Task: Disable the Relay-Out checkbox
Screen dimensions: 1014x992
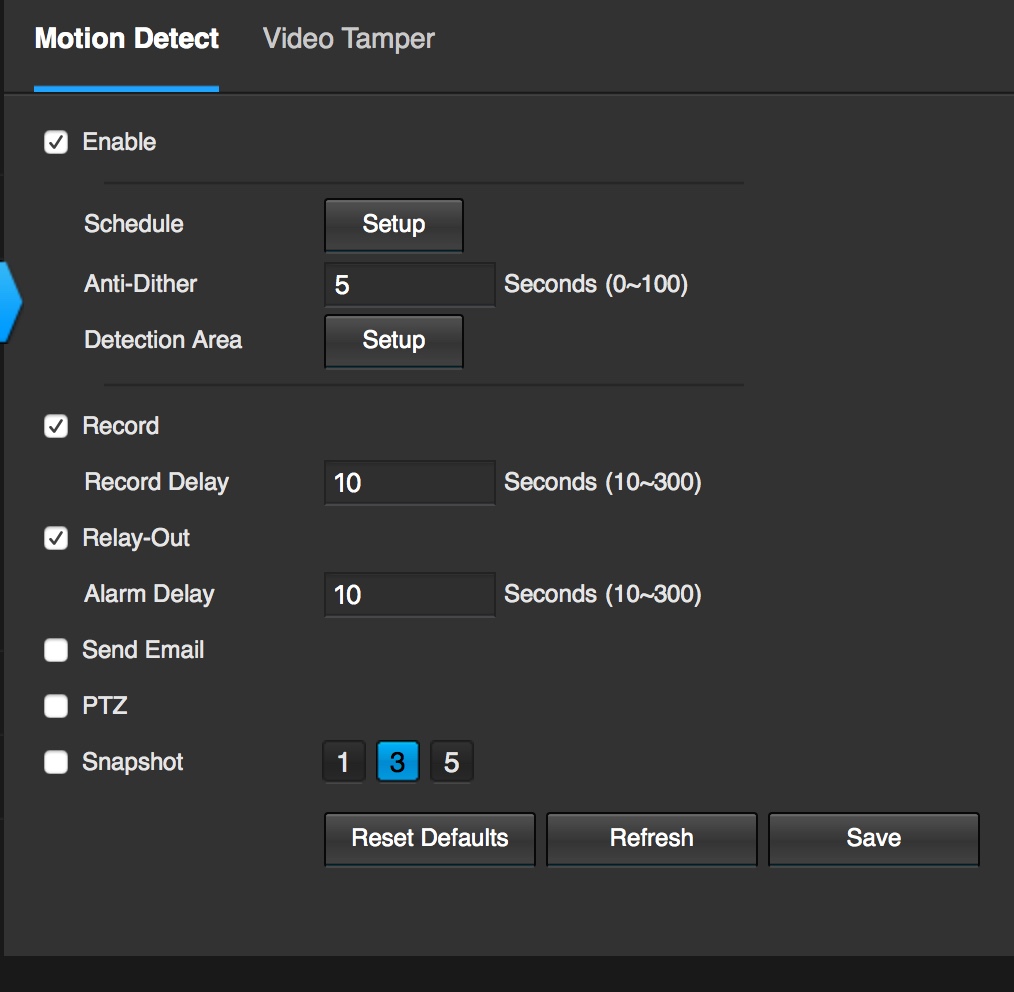Action: 56,538
